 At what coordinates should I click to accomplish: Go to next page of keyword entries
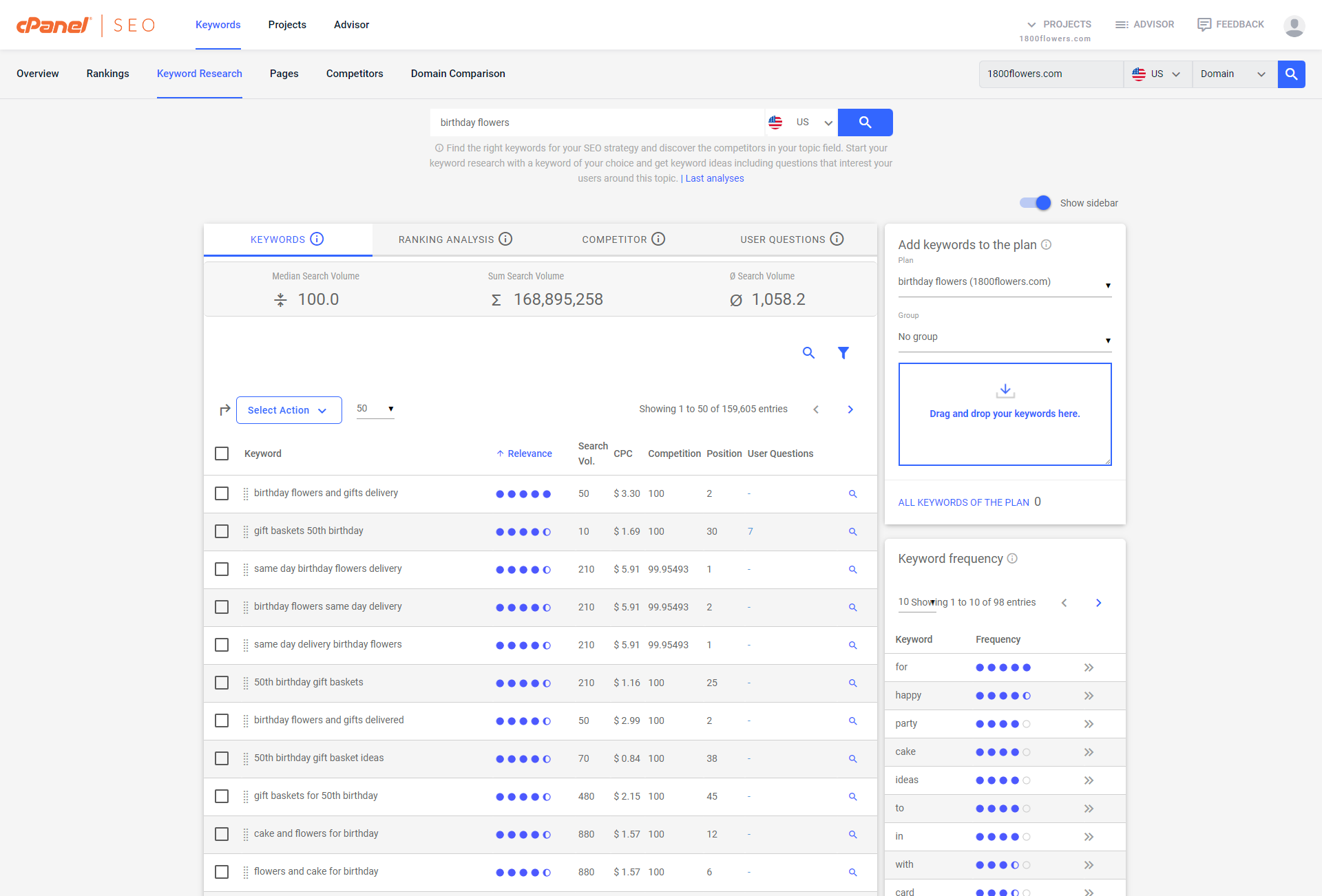pos(850,409)
